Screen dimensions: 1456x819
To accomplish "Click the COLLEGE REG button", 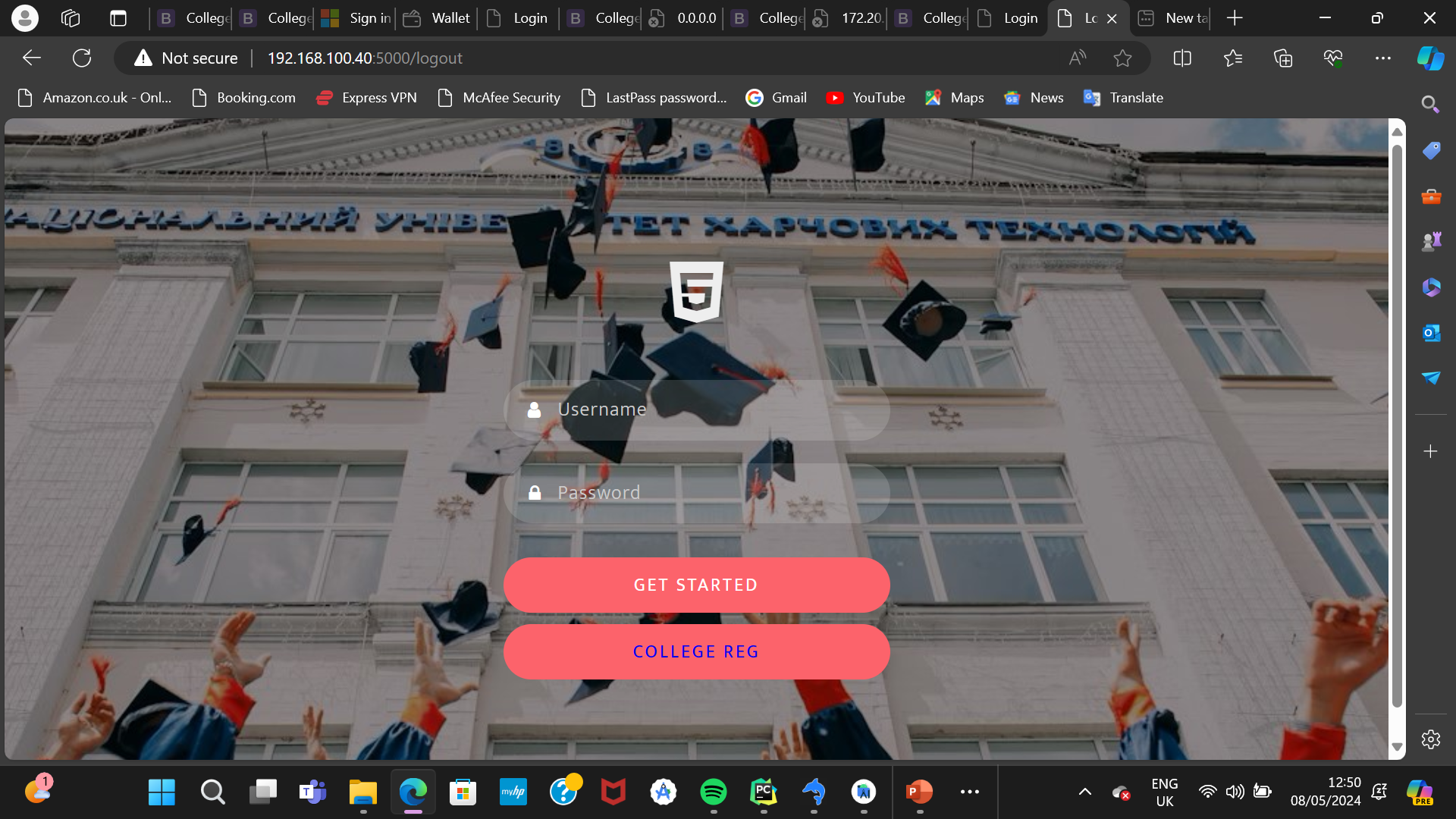I will 695,651.
